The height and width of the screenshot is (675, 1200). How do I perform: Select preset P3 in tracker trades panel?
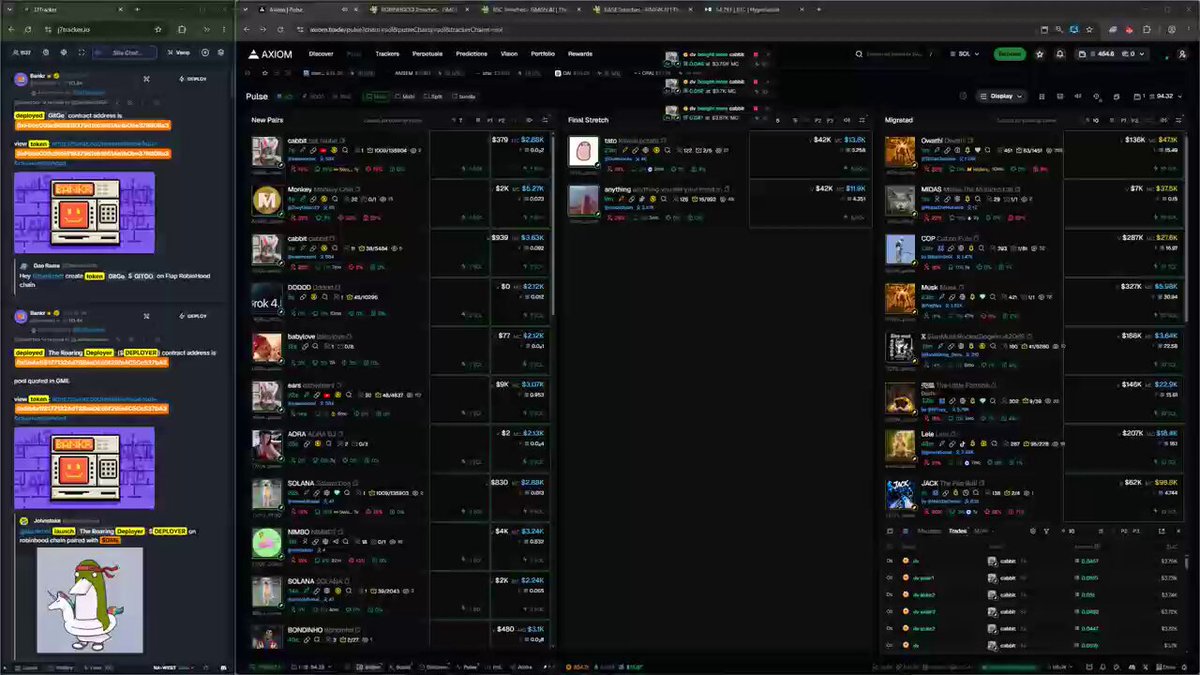click(x=1137, y=531)
